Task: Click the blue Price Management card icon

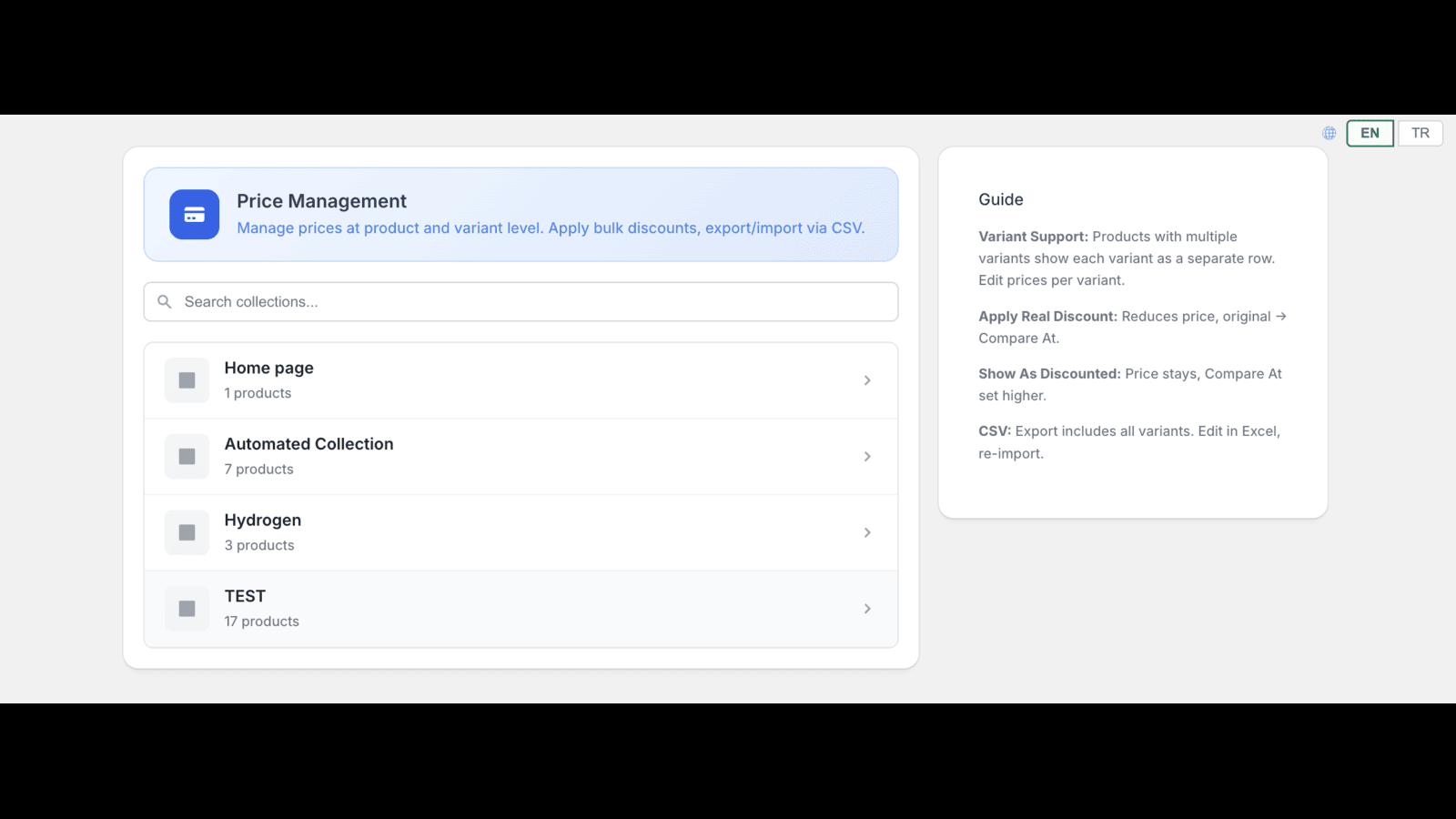Action: pyautogui.click(x=194, y=215)
